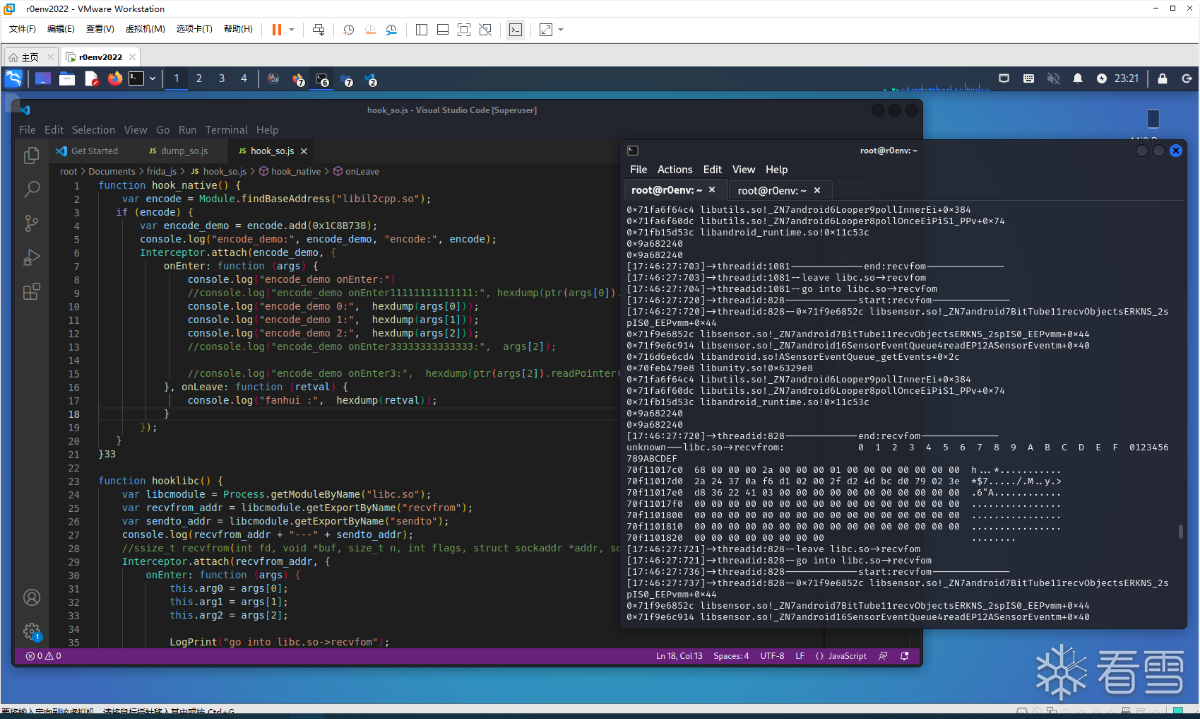Image resolution: width=1200 pixels, height=719 pixels.
Task: Click log out icon in Kali panel
Action: [x=1186, y=78]
